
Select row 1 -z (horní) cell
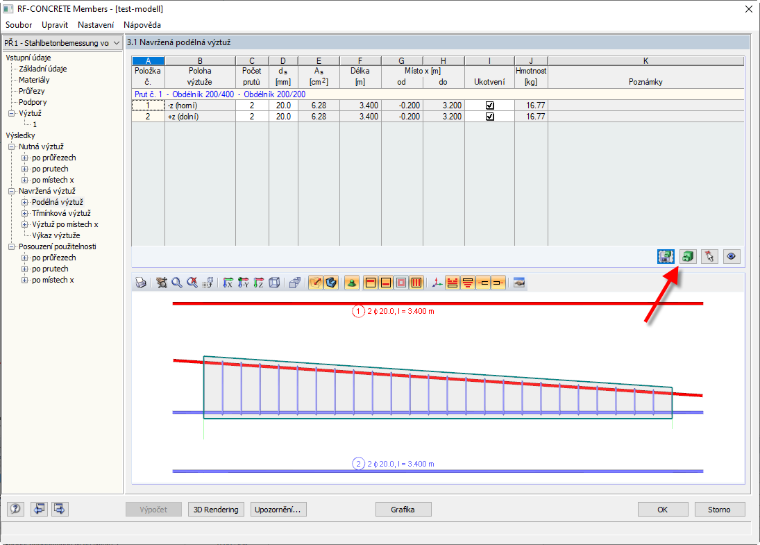coord(200,105)
